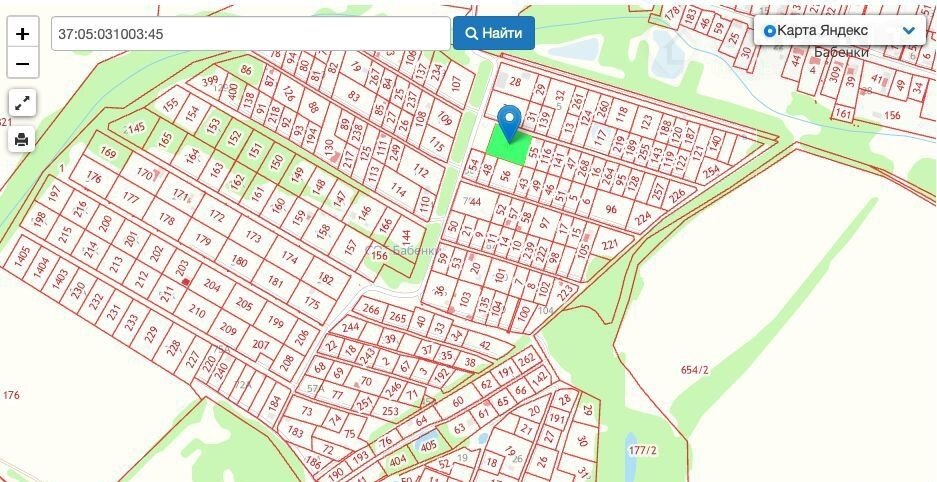Click the magnifier icon in Найти button
937x482 pixels.
pos(471,33)
